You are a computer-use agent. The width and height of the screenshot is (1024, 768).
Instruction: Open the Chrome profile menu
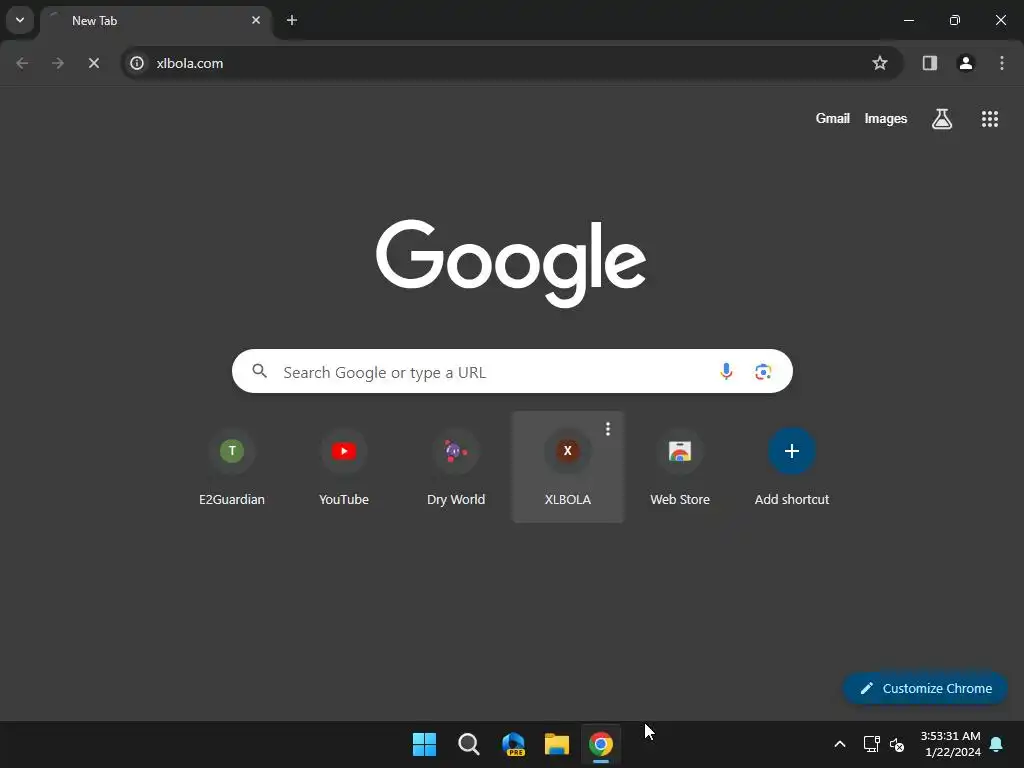click(x=966, y=63)
